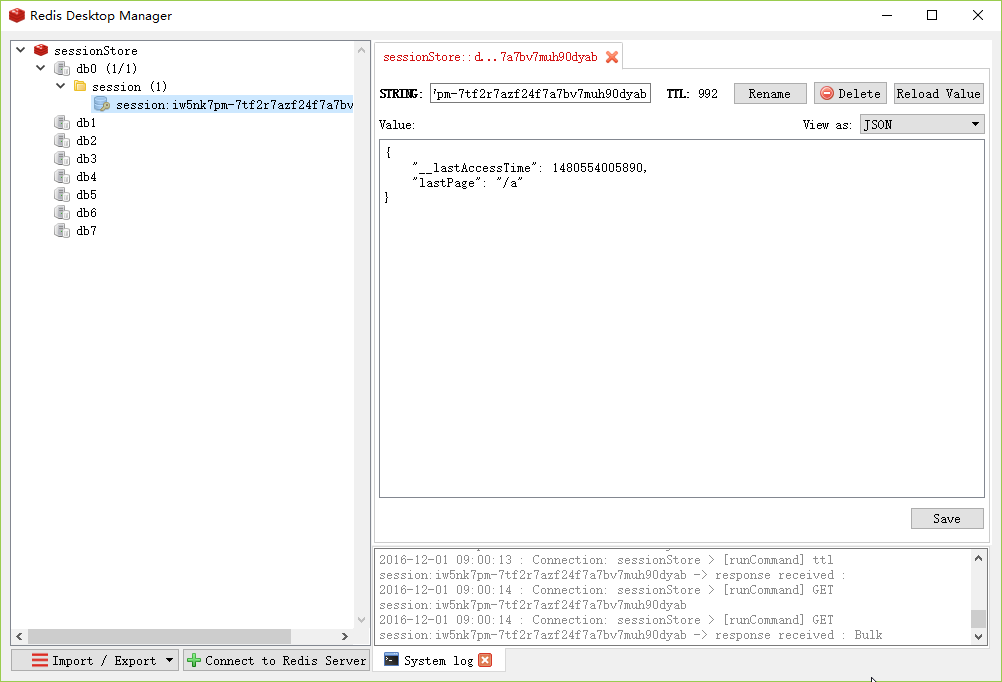Screen dimensions: 1002x682
Task: Click the session (1) folder label
Action: click(129, 86)
